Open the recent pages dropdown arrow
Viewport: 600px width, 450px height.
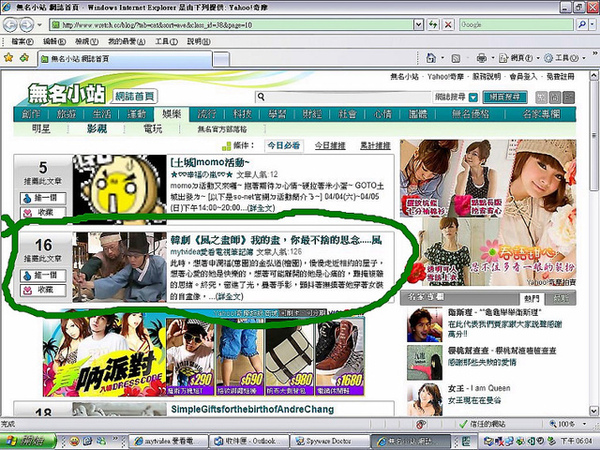pyautogui.click(x=39, y=25)
